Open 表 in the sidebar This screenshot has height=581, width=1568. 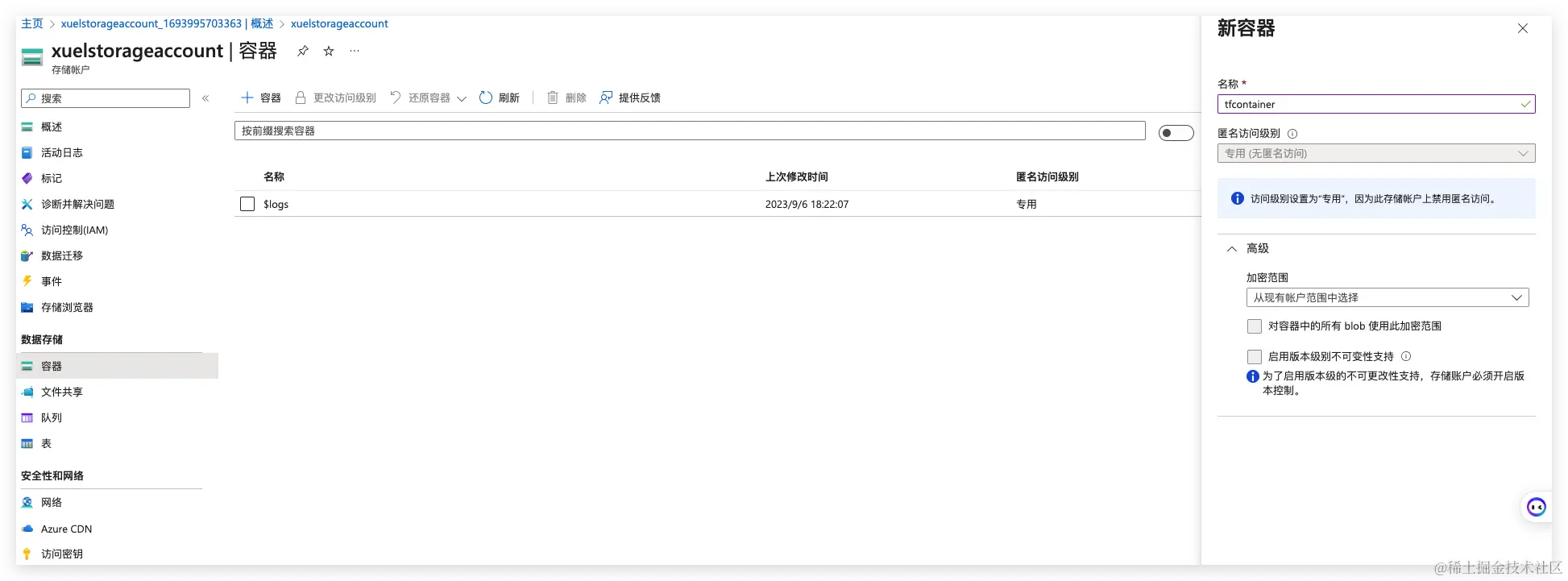tap(46, 443)
